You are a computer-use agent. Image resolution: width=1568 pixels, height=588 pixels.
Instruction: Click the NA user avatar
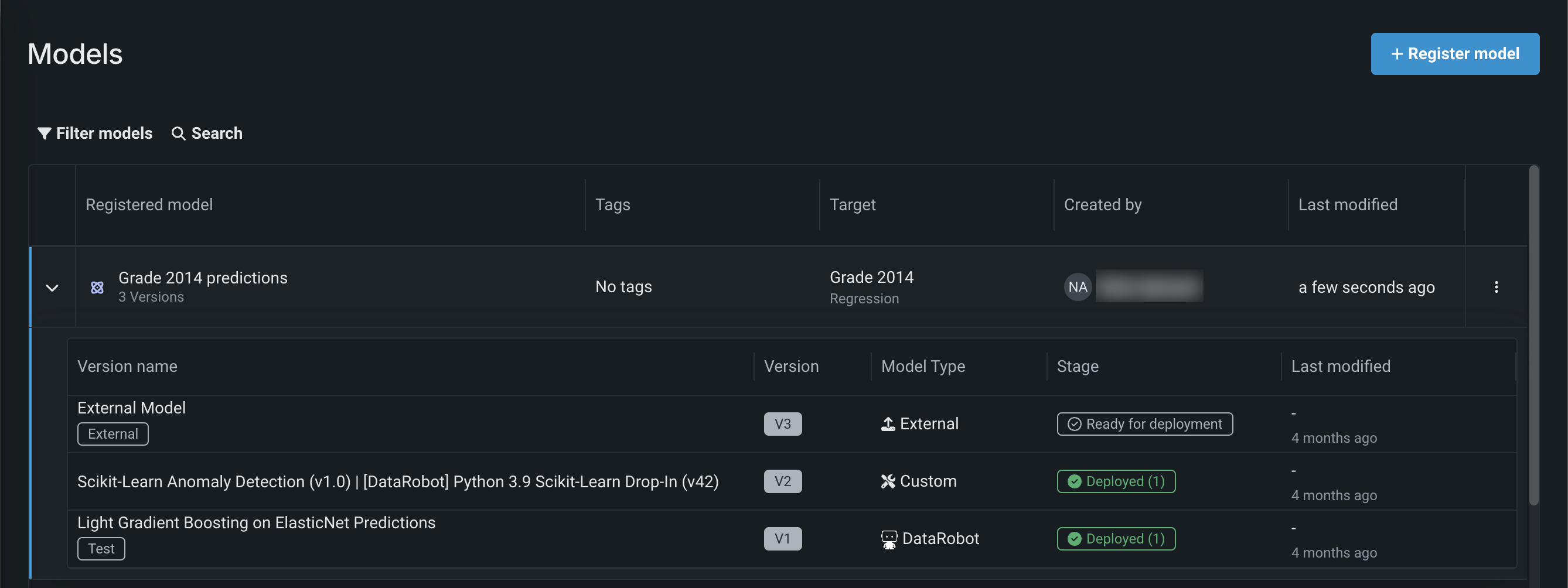pos(1078,287)
